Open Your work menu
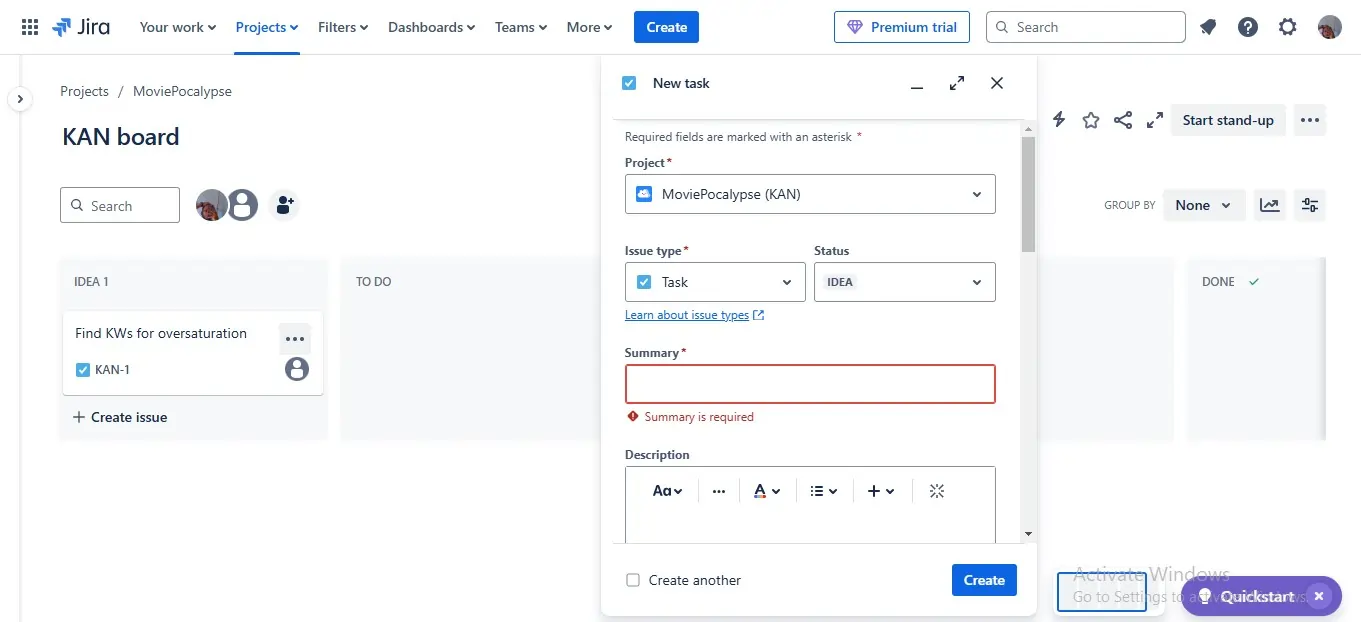1361x622 pixels. [x=178, y=27]
